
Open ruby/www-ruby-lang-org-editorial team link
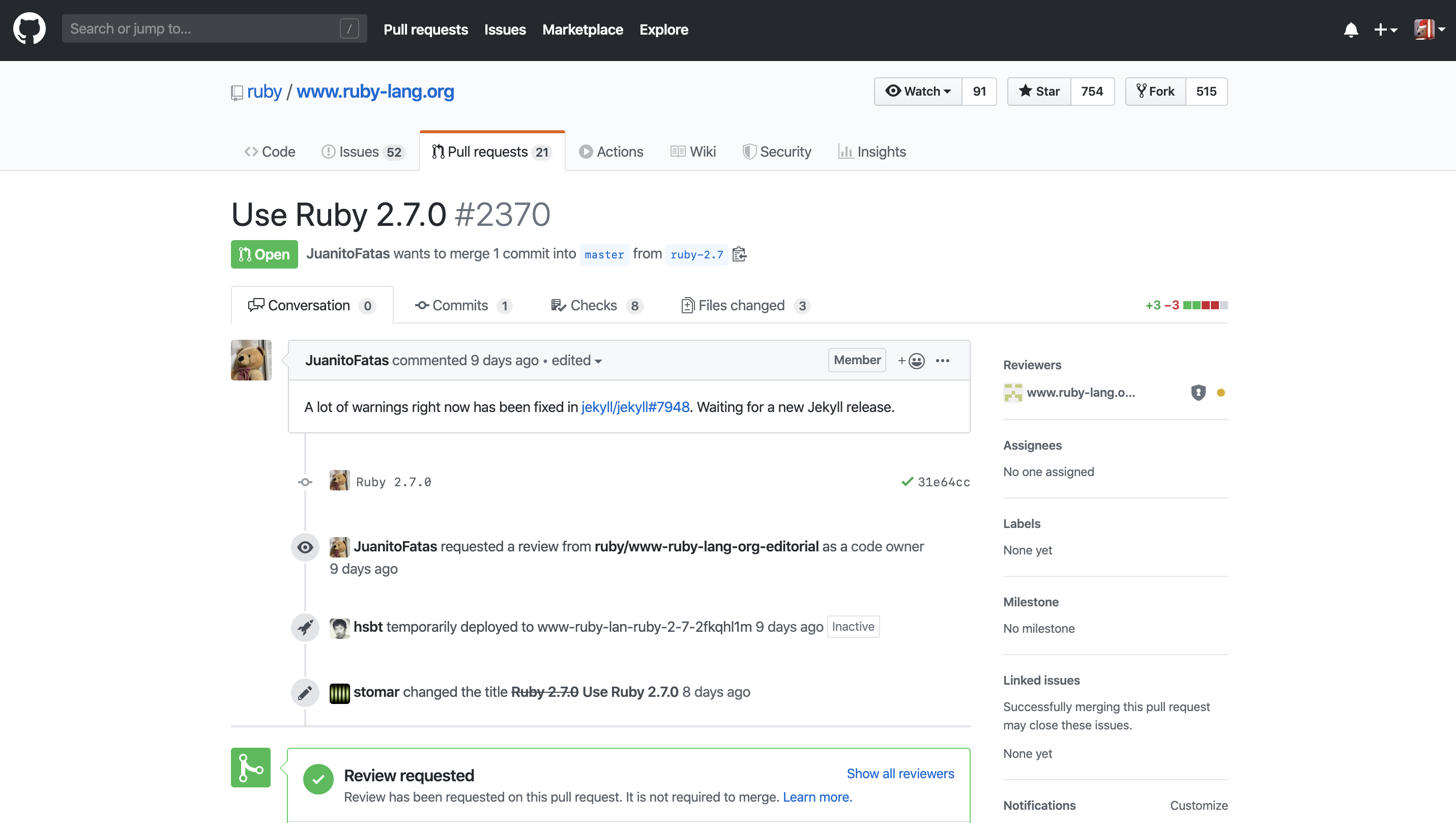pos(706,547)
